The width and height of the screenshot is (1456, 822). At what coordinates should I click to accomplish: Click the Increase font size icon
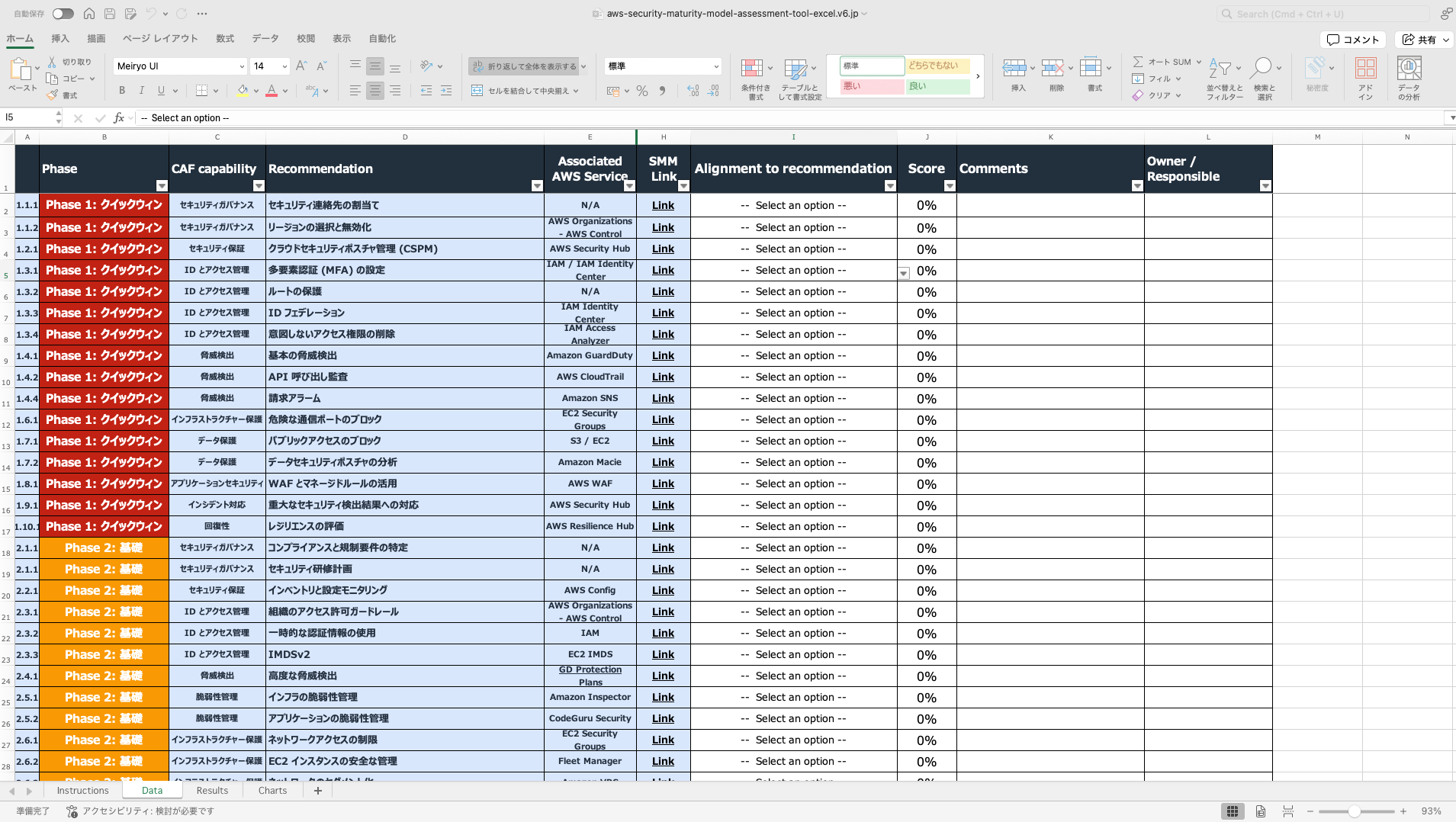click(x=301, y=66)
